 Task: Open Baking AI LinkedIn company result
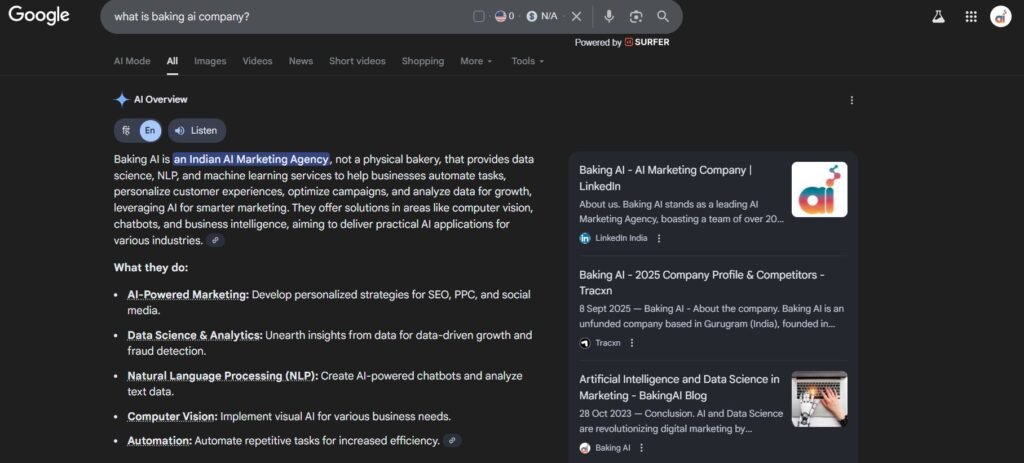coord(665,178)
